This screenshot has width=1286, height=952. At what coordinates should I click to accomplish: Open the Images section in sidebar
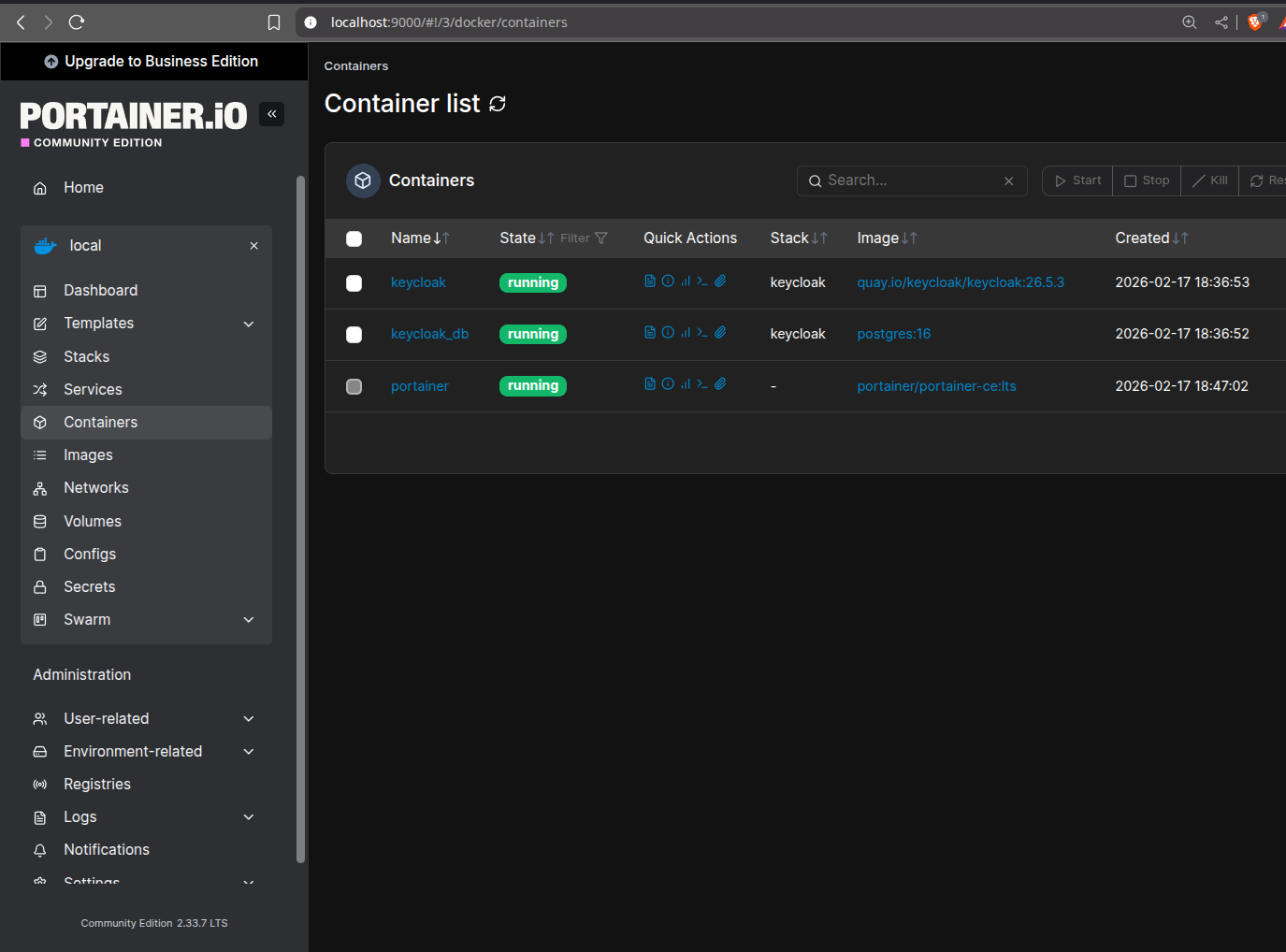[87, 454]
